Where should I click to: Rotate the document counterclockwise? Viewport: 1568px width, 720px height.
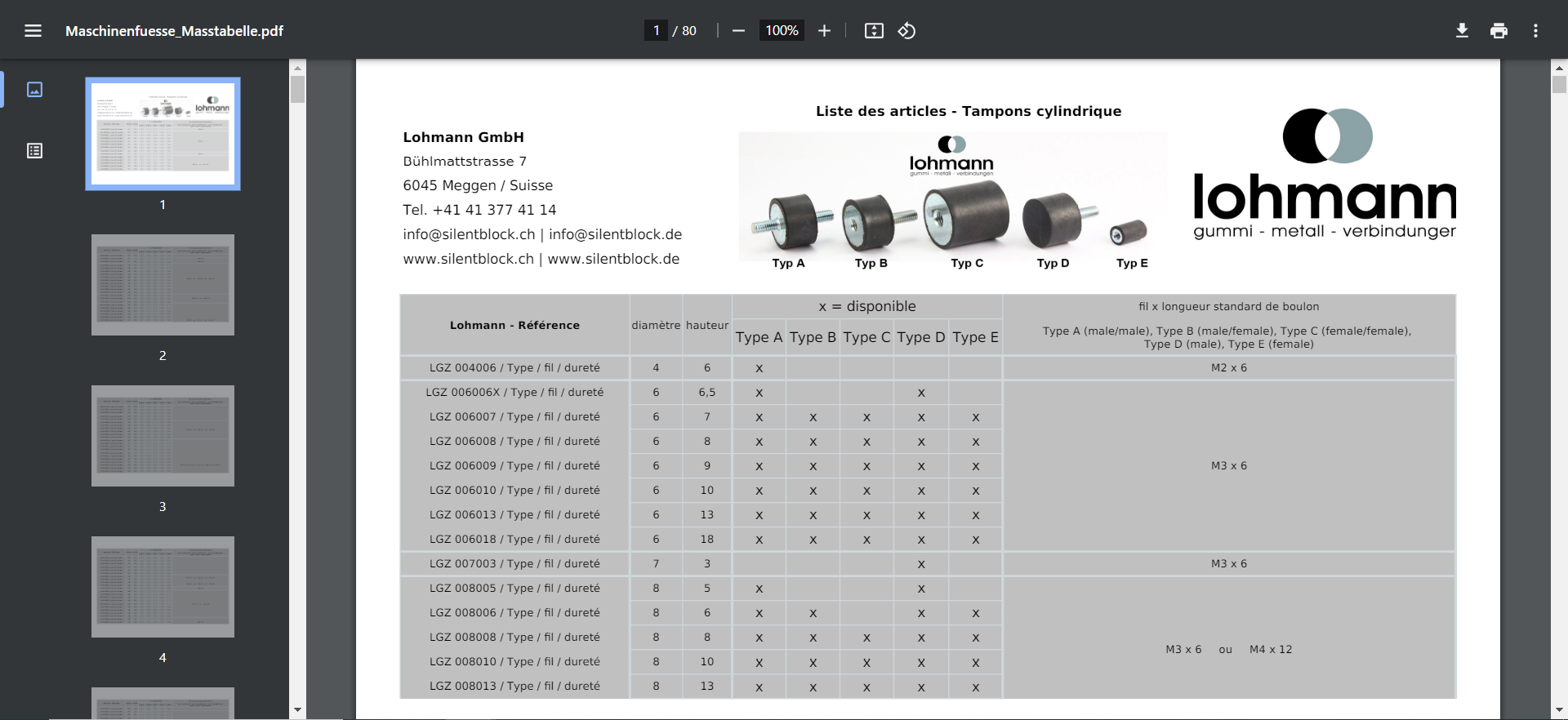coord(906,31)
